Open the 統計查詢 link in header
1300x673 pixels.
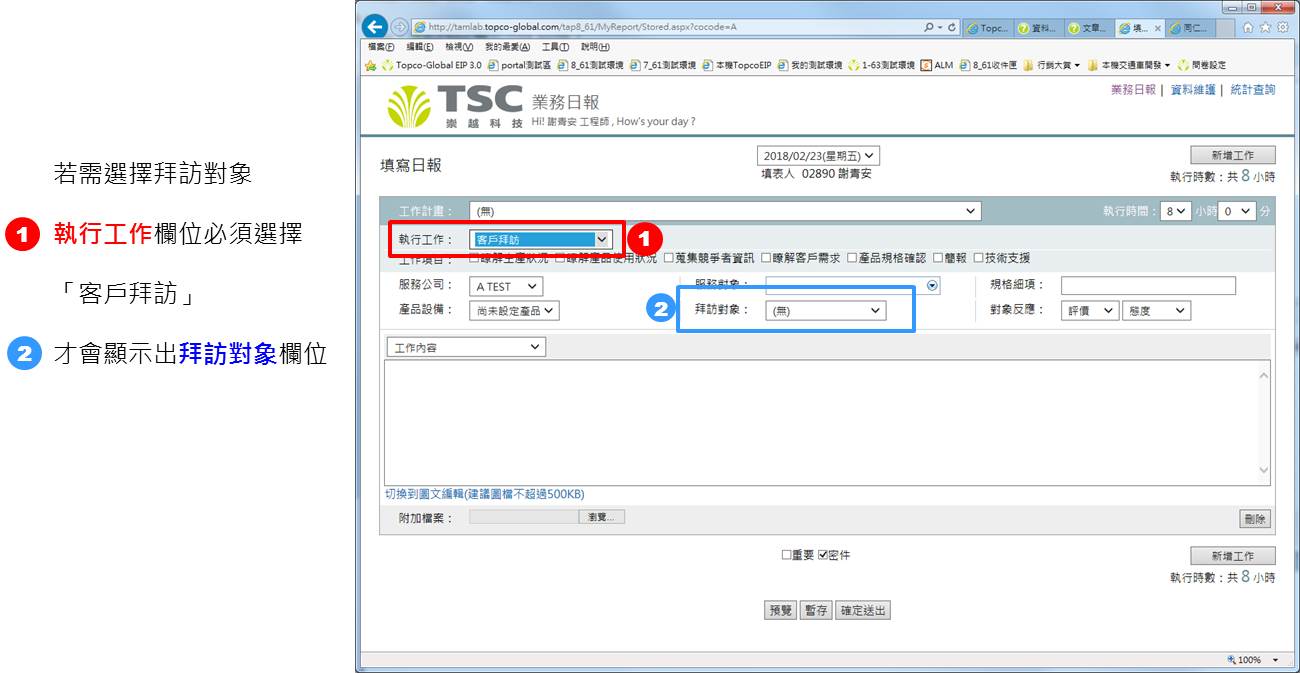[1252, 90]
